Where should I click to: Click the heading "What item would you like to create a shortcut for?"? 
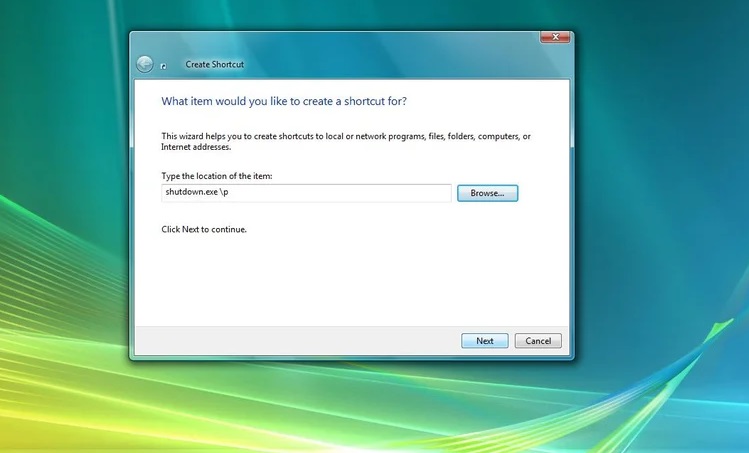284,101
